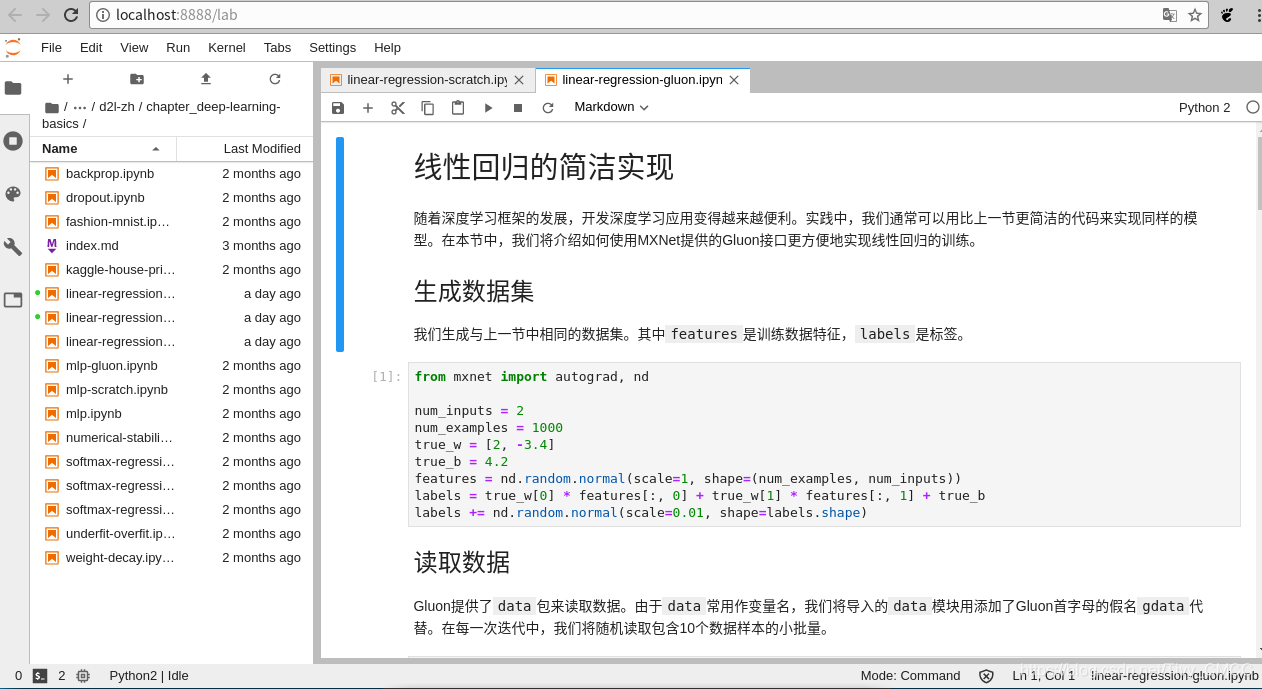Open the commands palette sidebar icon
The width and height of the screenshot is (1262, 689).
coord(13,194)
